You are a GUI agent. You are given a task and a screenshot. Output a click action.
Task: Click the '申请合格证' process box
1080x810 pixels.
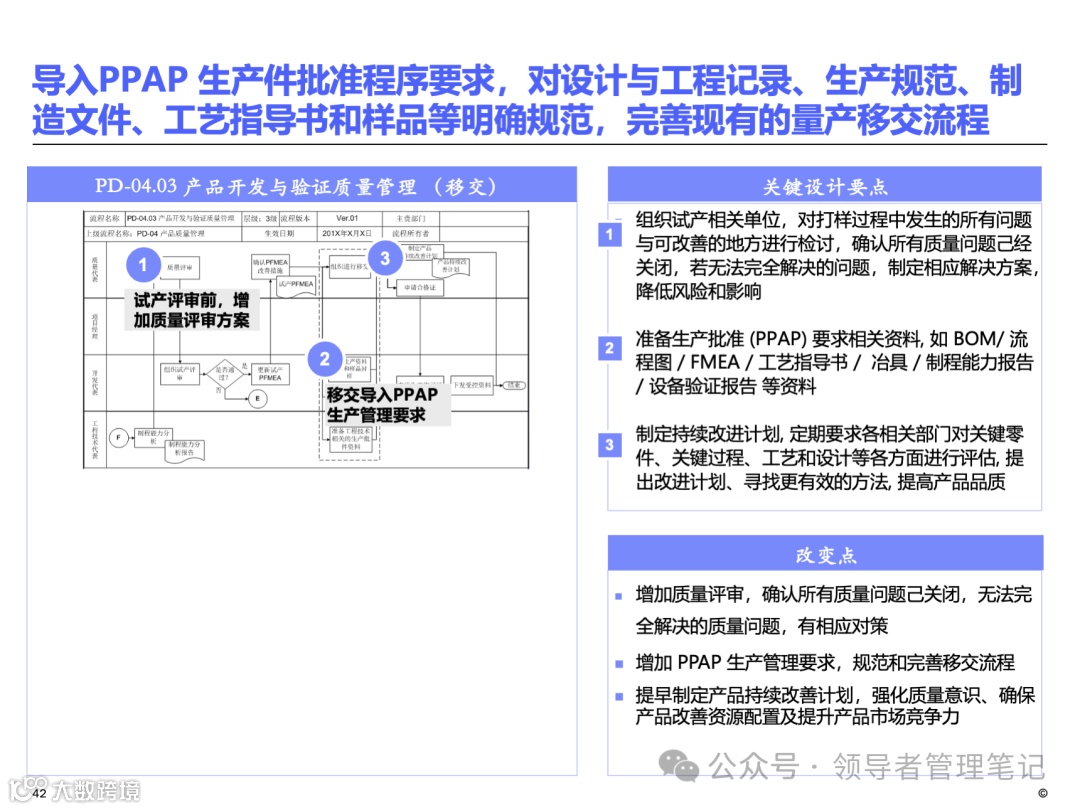420,287
